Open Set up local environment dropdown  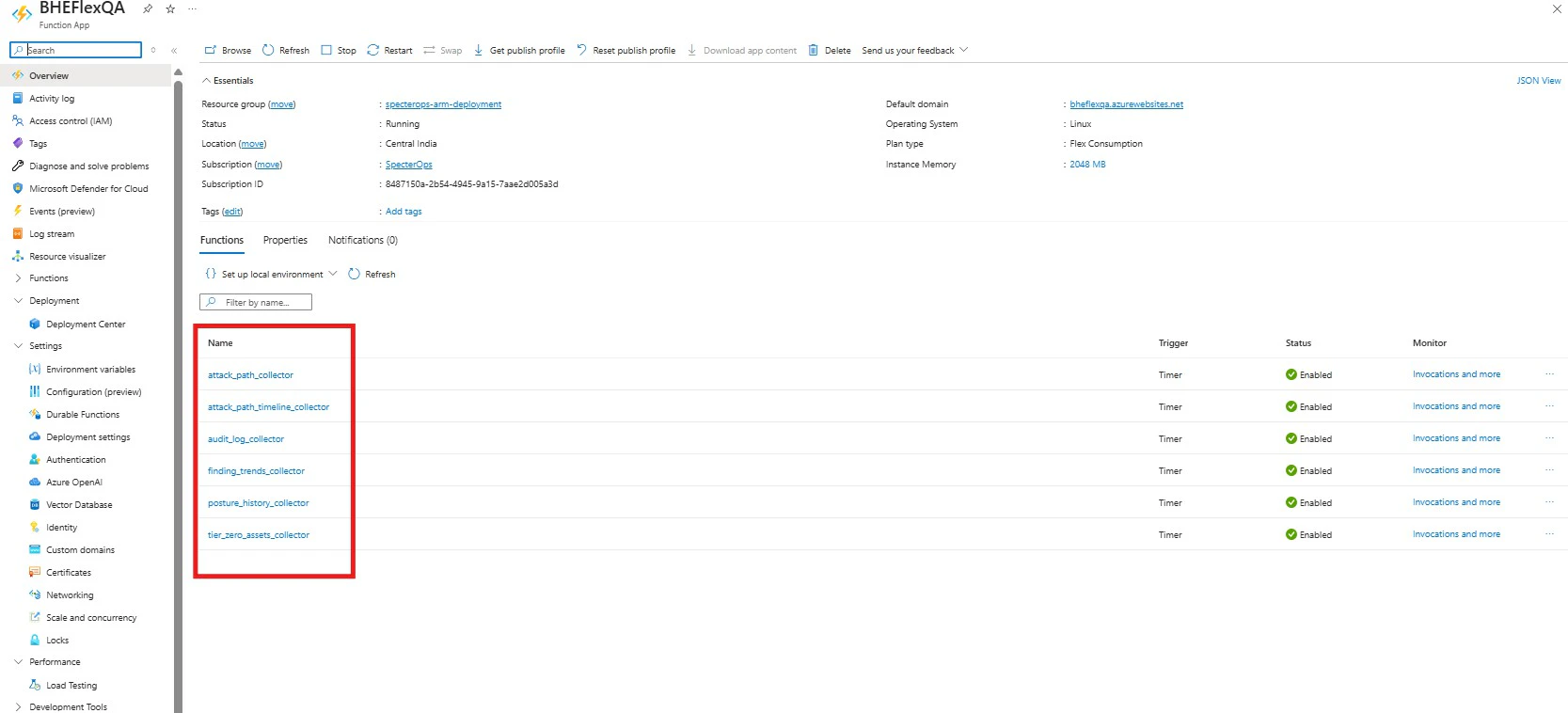pos(271,274)
